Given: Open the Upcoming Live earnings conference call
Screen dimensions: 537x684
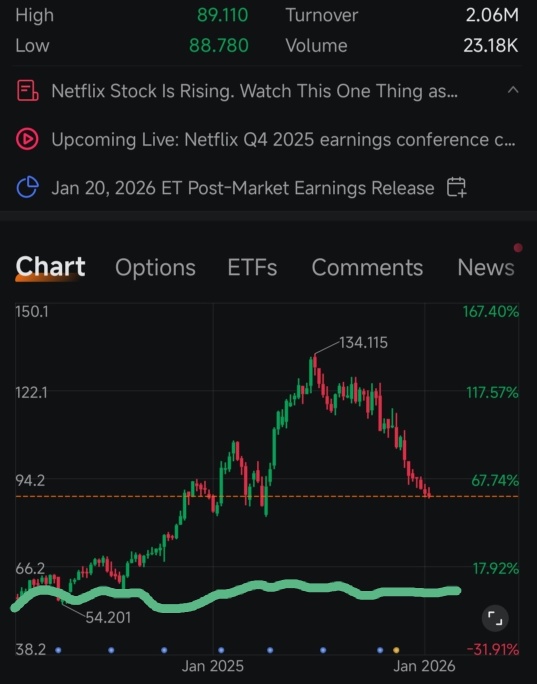Looking at the screenshot, I should point(284,140).
